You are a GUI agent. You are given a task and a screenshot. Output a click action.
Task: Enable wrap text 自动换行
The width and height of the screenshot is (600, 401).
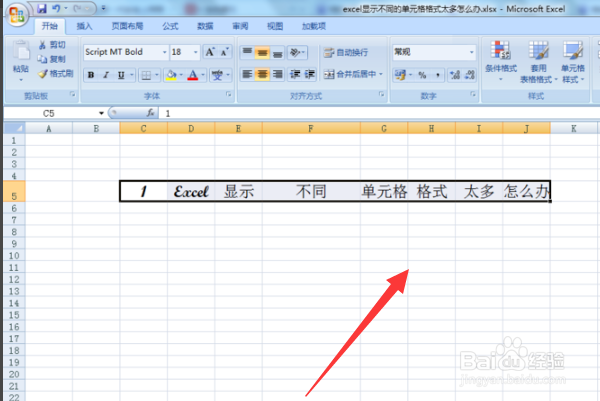[x=346, y=52]
